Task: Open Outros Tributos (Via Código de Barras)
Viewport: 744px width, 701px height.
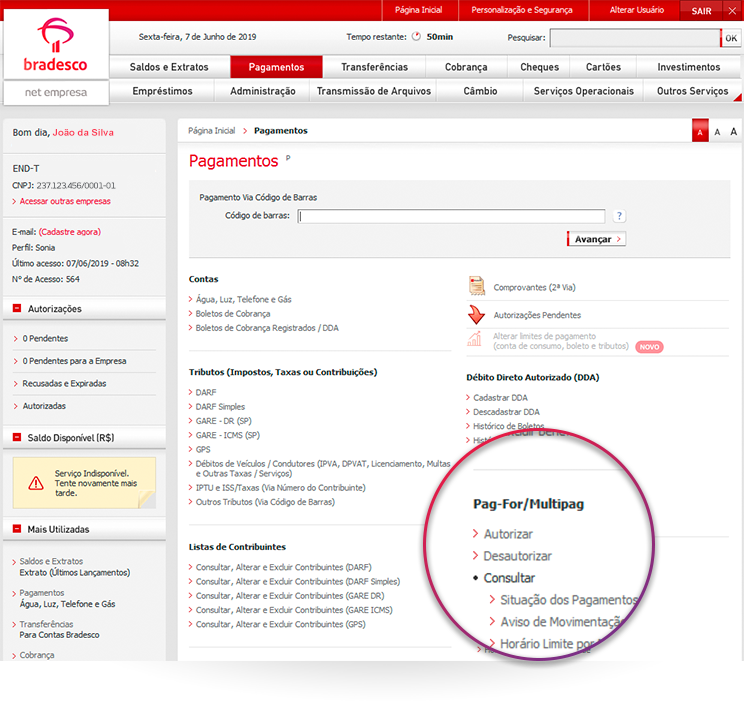Action: pos(265,502)
